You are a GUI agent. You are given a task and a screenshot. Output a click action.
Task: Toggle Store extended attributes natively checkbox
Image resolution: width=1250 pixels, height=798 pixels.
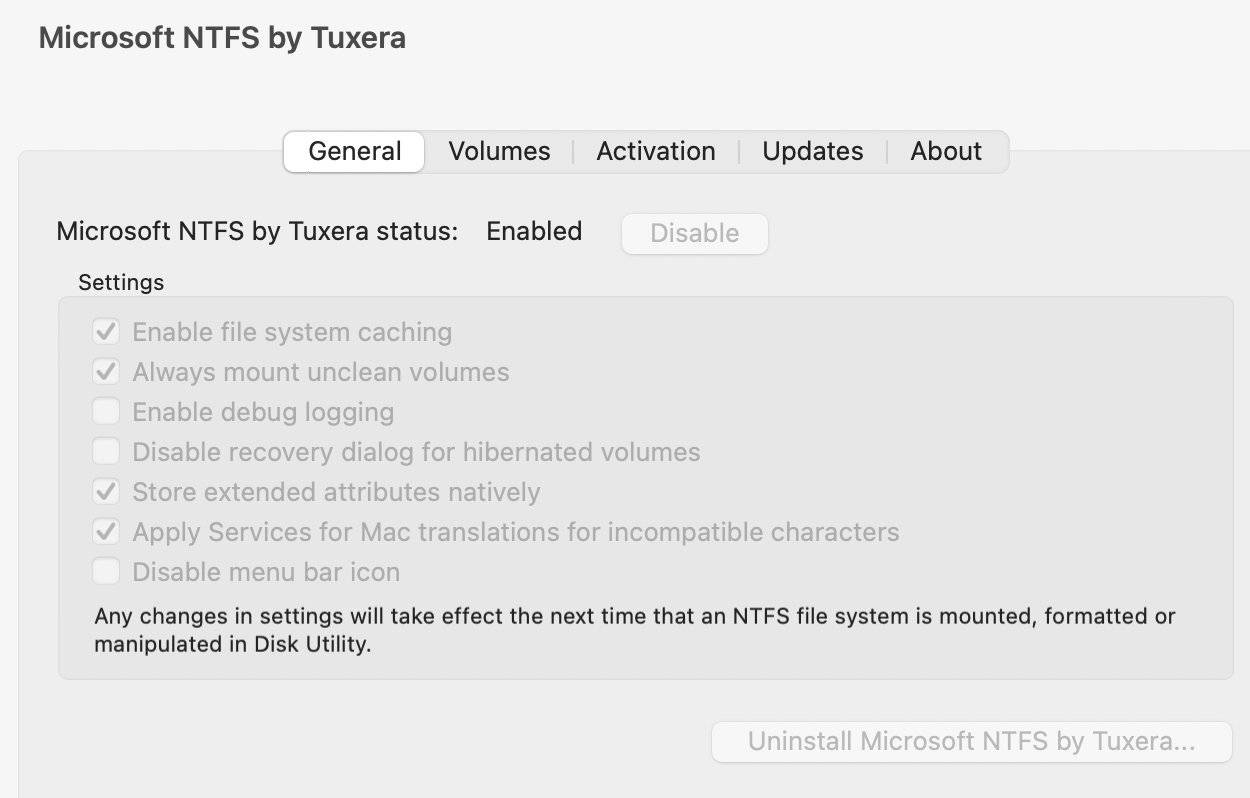point(106,492)
